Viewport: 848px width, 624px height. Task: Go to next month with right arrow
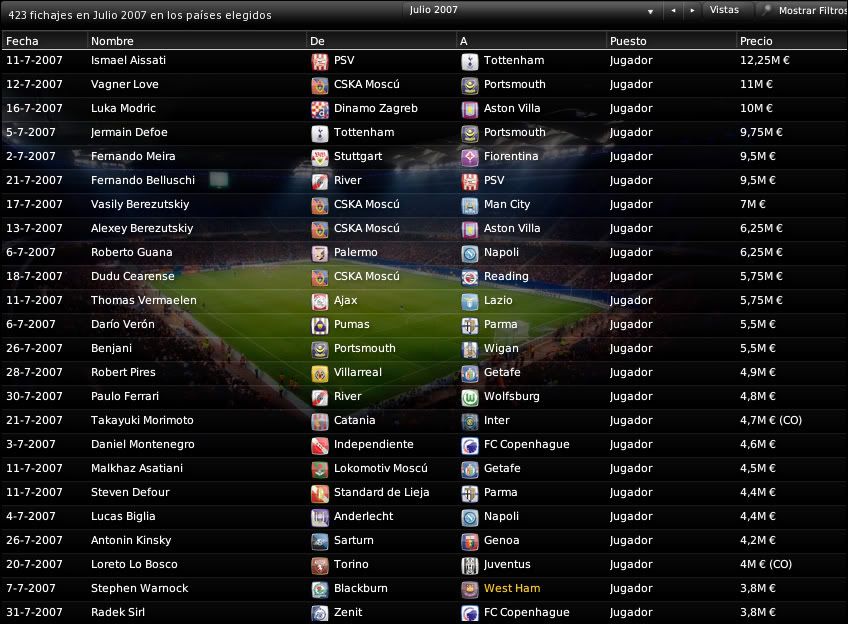coord(692,10)
